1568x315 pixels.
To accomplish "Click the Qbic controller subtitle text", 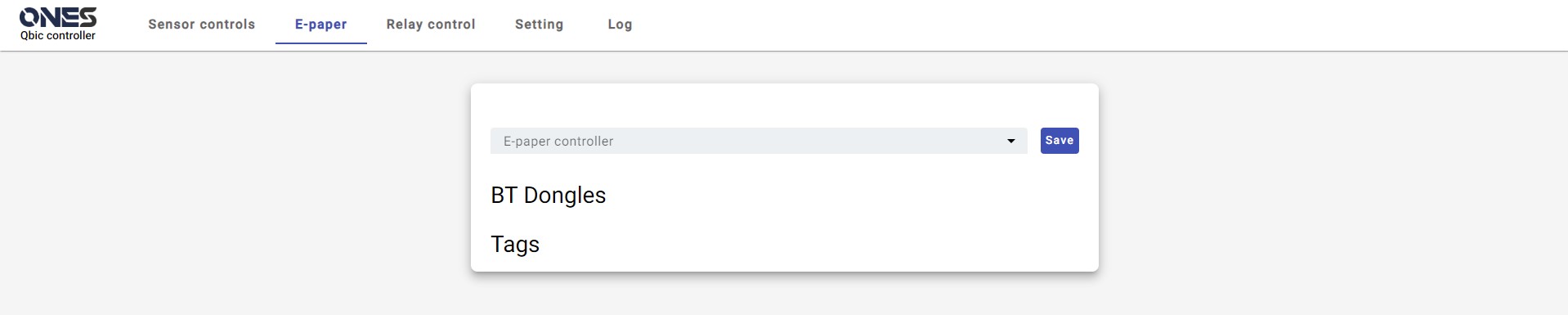I will point(58,36).
